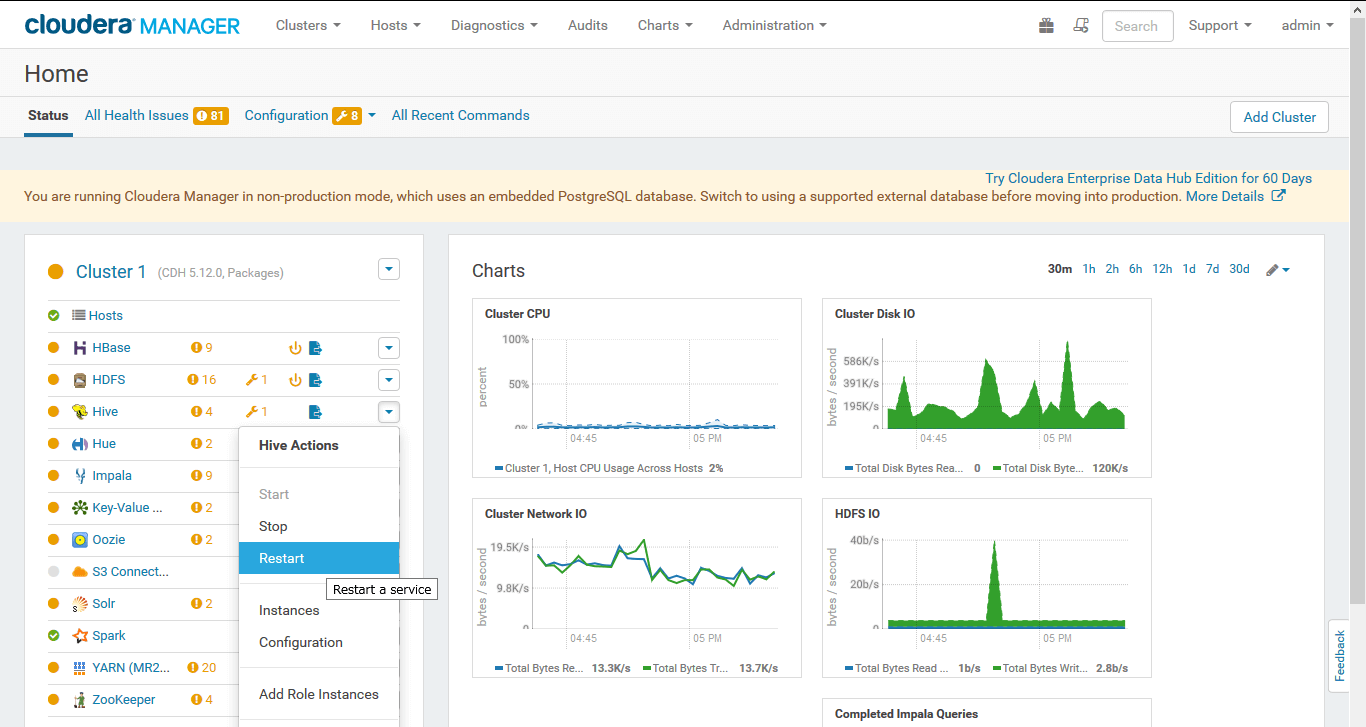
Task: Open All Recent Commands tab
Action: (460, 116)
